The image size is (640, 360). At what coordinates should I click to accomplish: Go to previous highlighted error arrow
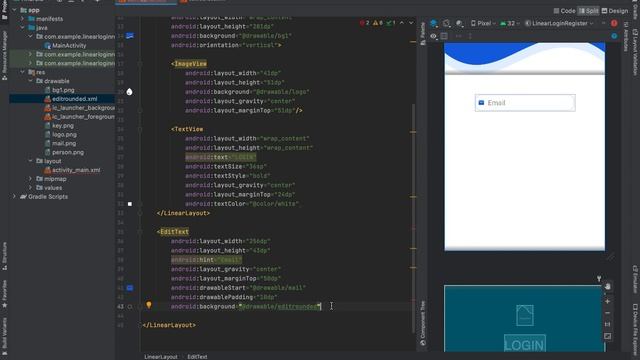(402, 23)
